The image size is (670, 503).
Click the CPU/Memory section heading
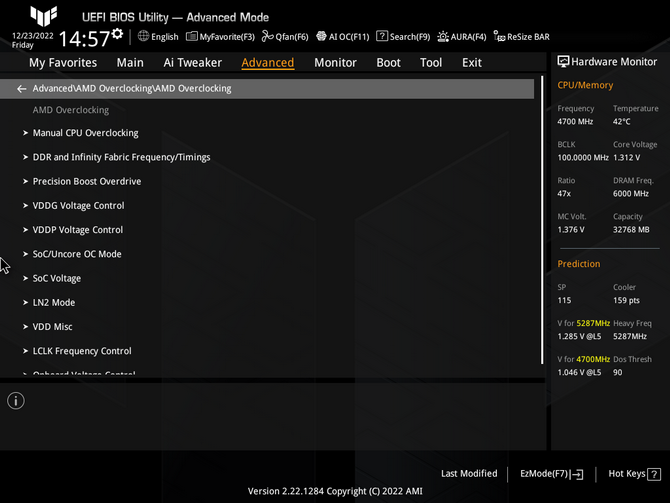click(585, 85)
